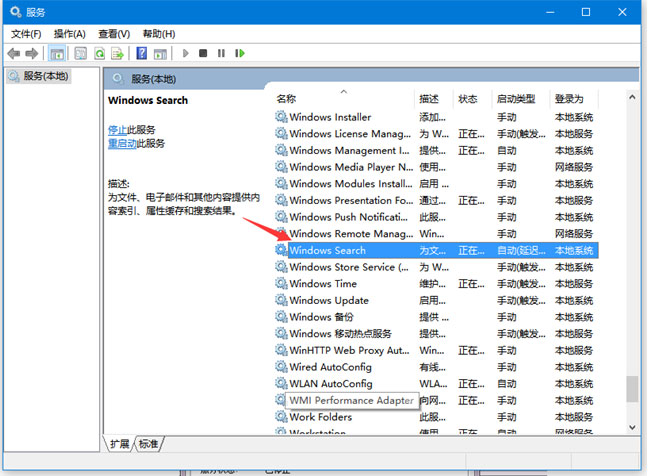Click the 自动(延迟... startup type cell

pyautogui.click(x=521, y=250)
